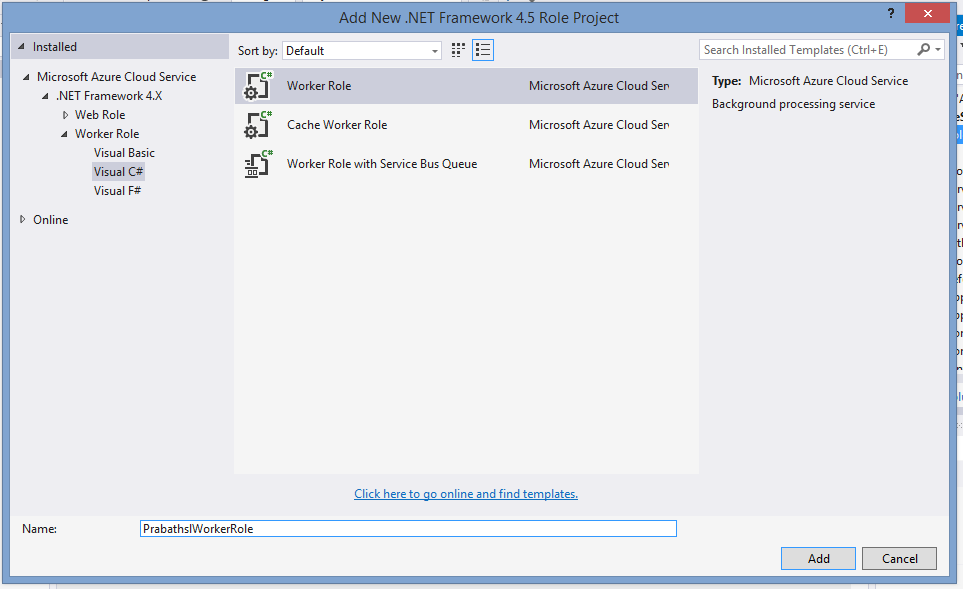This screenshot has width=963, height=589.
Task: Click Cache Worker Role row's category text
Action: tap(599, 125)
